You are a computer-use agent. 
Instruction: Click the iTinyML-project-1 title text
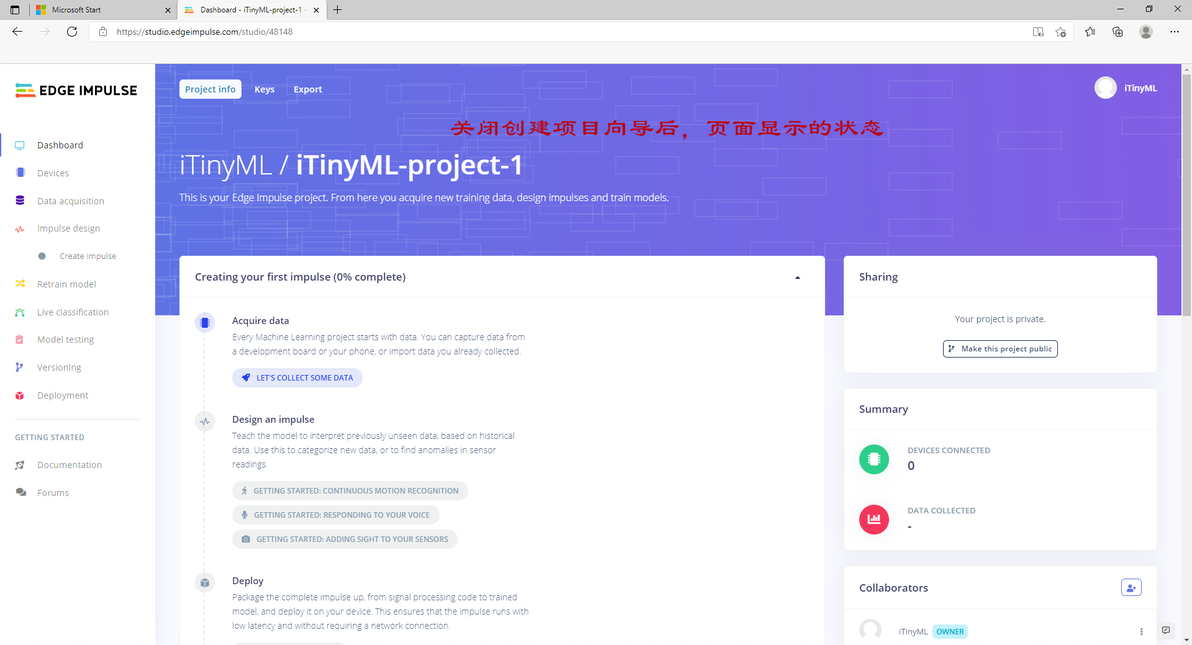tap(409, 165)
